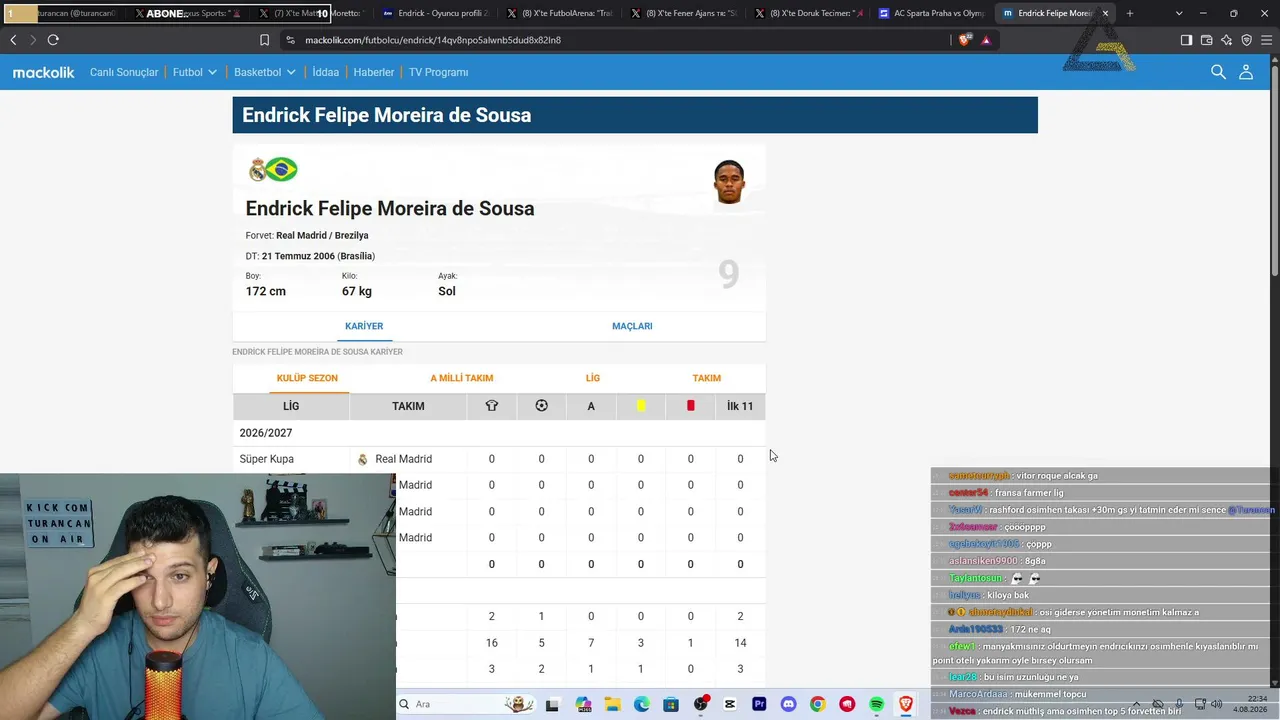Open Google Chrome from the taskbar

tap(818, 704)
